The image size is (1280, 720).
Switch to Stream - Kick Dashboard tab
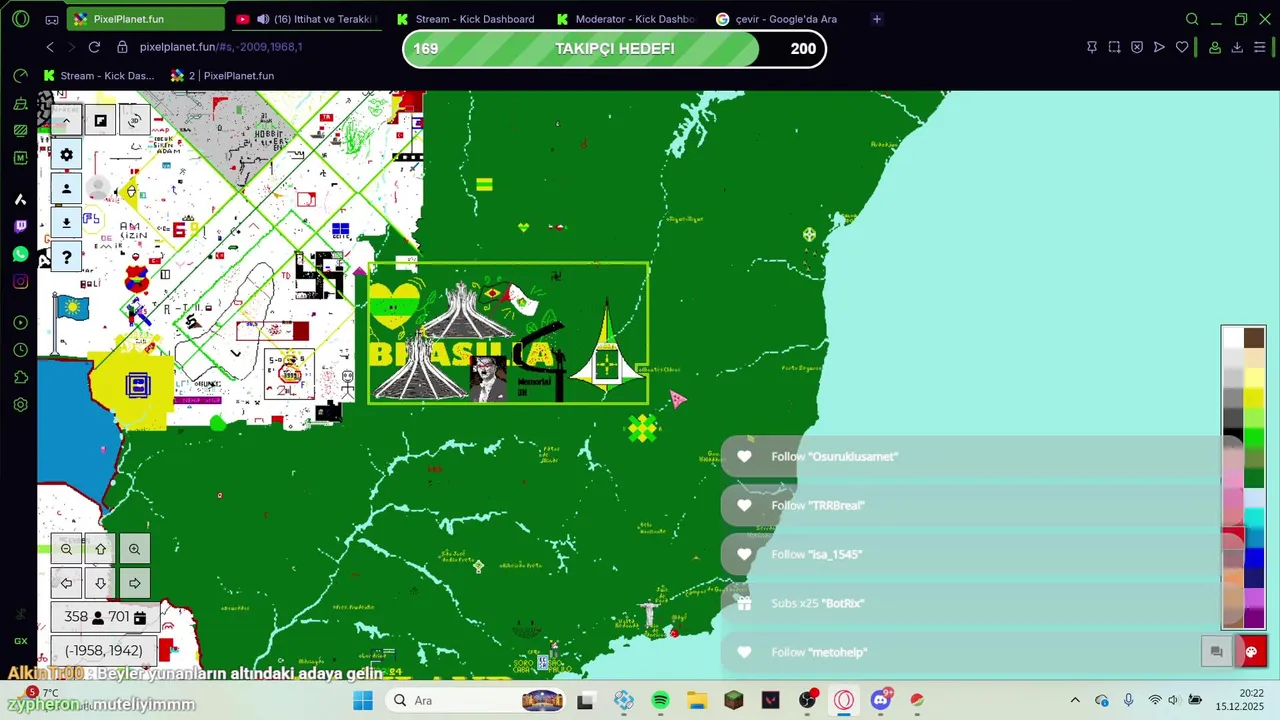[x=465, y=19]
